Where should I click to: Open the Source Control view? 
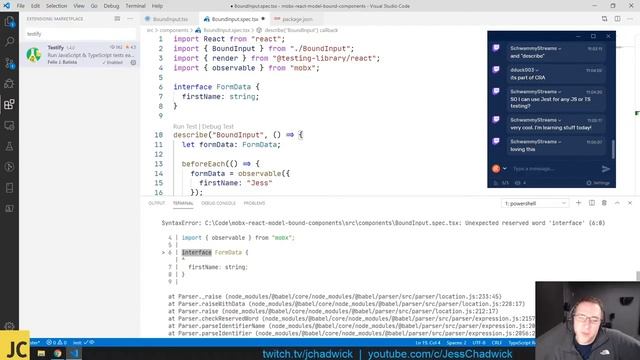tap(9, 63)
